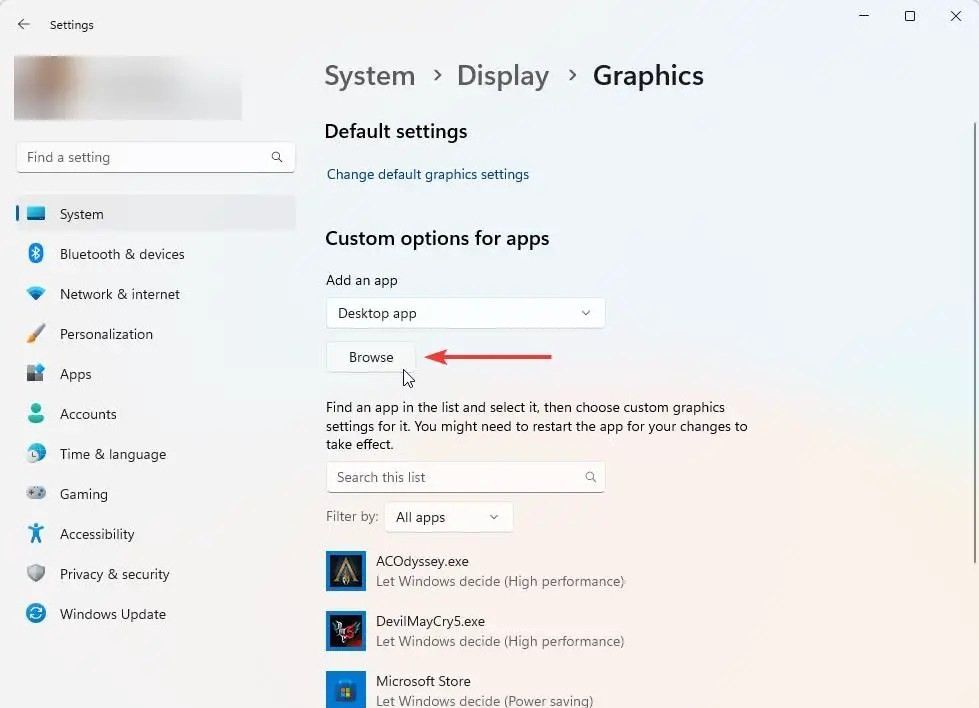Click the Network & internet globe icon
Screen dimensions: 979x708
click(x=36, y=294)
